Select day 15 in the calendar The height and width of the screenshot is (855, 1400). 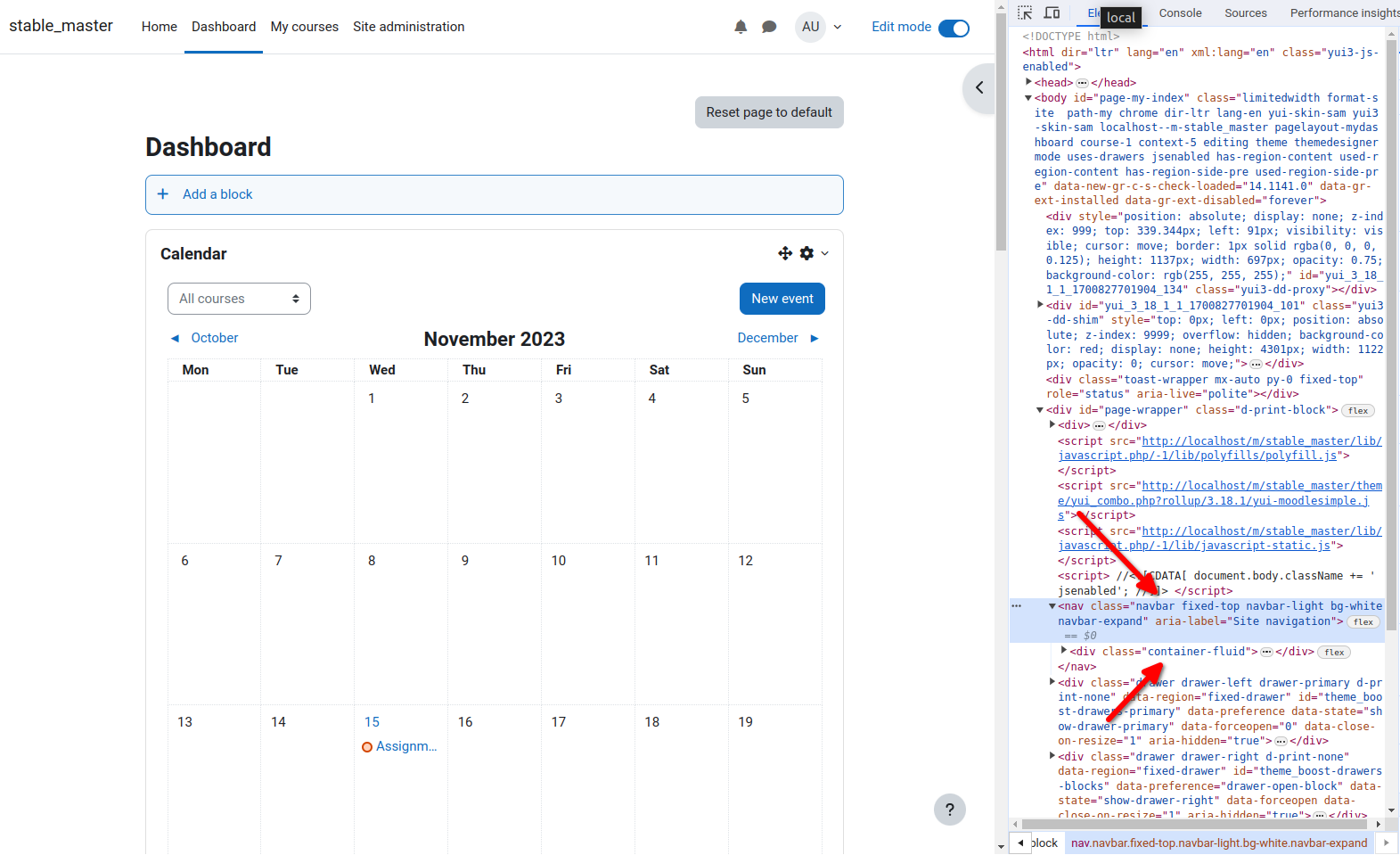click(x=373, y=722)
